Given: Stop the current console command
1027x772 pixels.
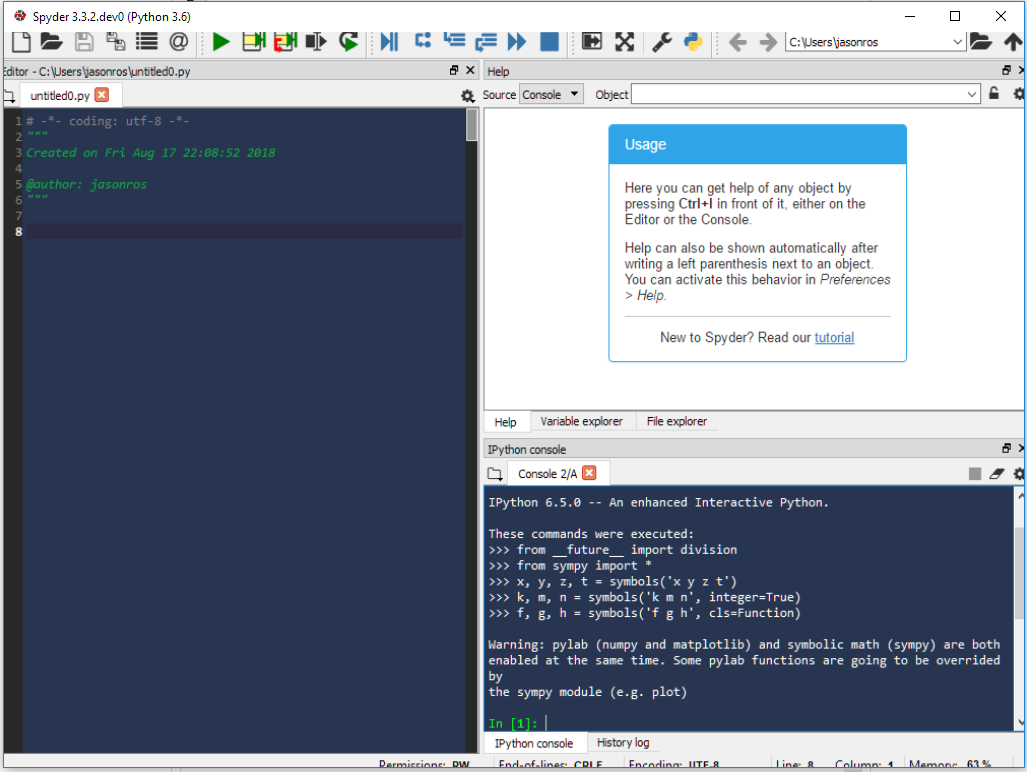Looking at the screenshot, I should [975, 473].
